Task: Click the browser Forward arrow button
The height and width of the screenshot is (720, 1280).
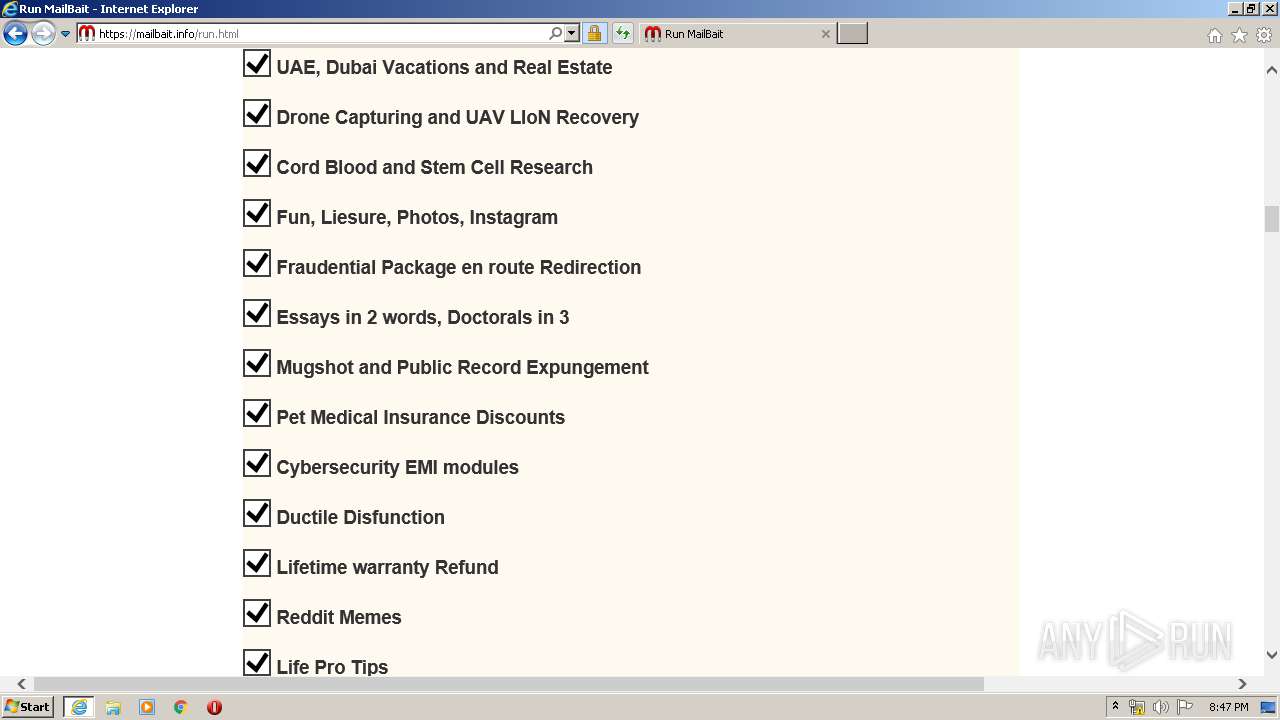Action: 43,34
